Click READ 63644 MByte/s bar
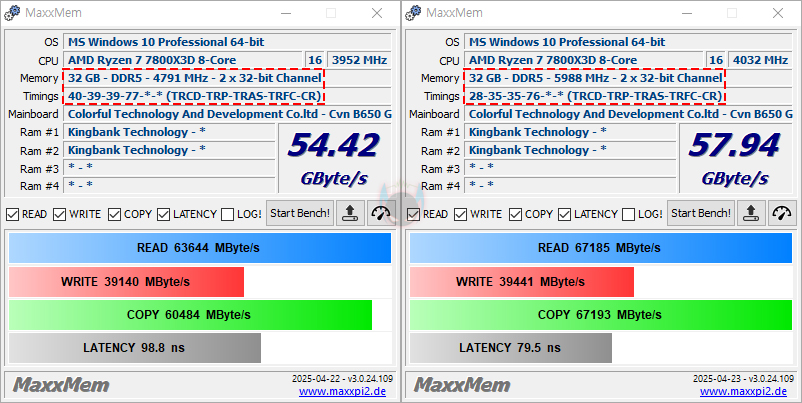This screenshot has width=802, height=403. [200, 248]
